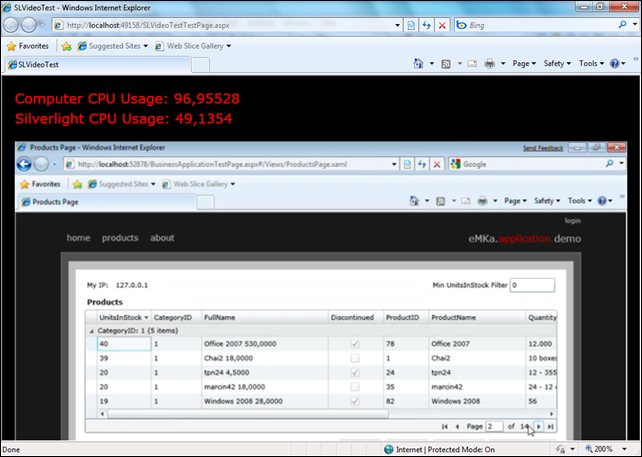Sort by UnitsInStock column header
Image resolution: width=642 pixels, height=457 pixels.
click(x=124, y=318)
